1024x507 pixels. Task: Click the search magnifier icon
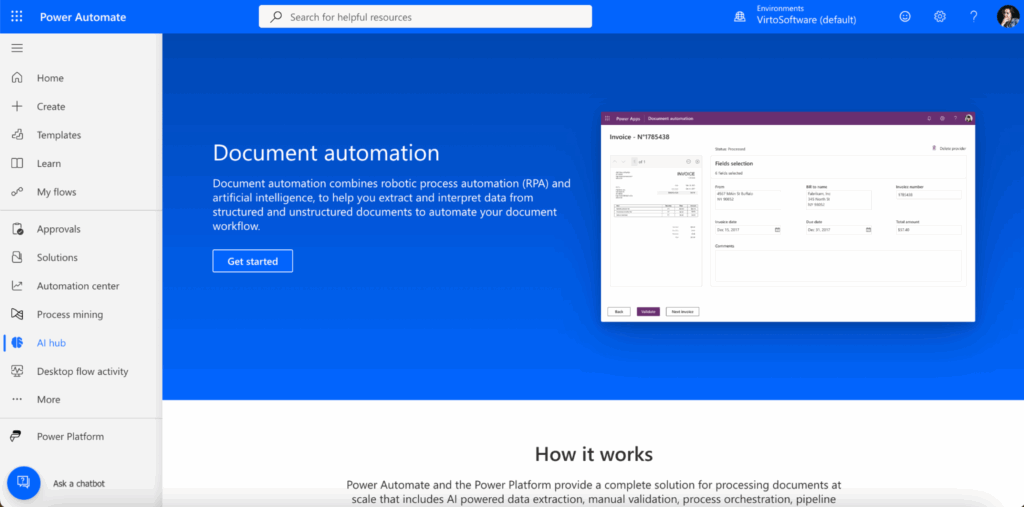(x=276, y=17)
